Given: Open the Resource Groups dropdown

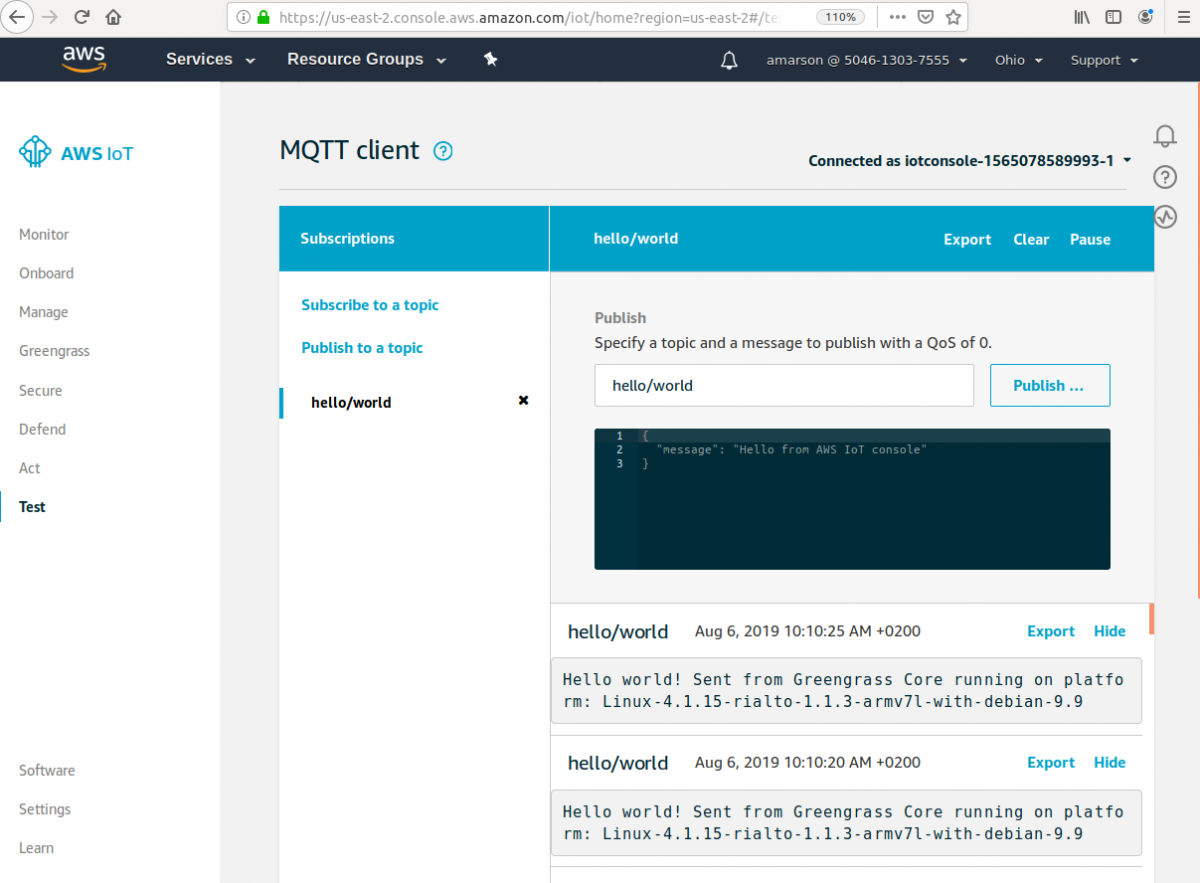Looking at the screenshot, I should (366, 60).
